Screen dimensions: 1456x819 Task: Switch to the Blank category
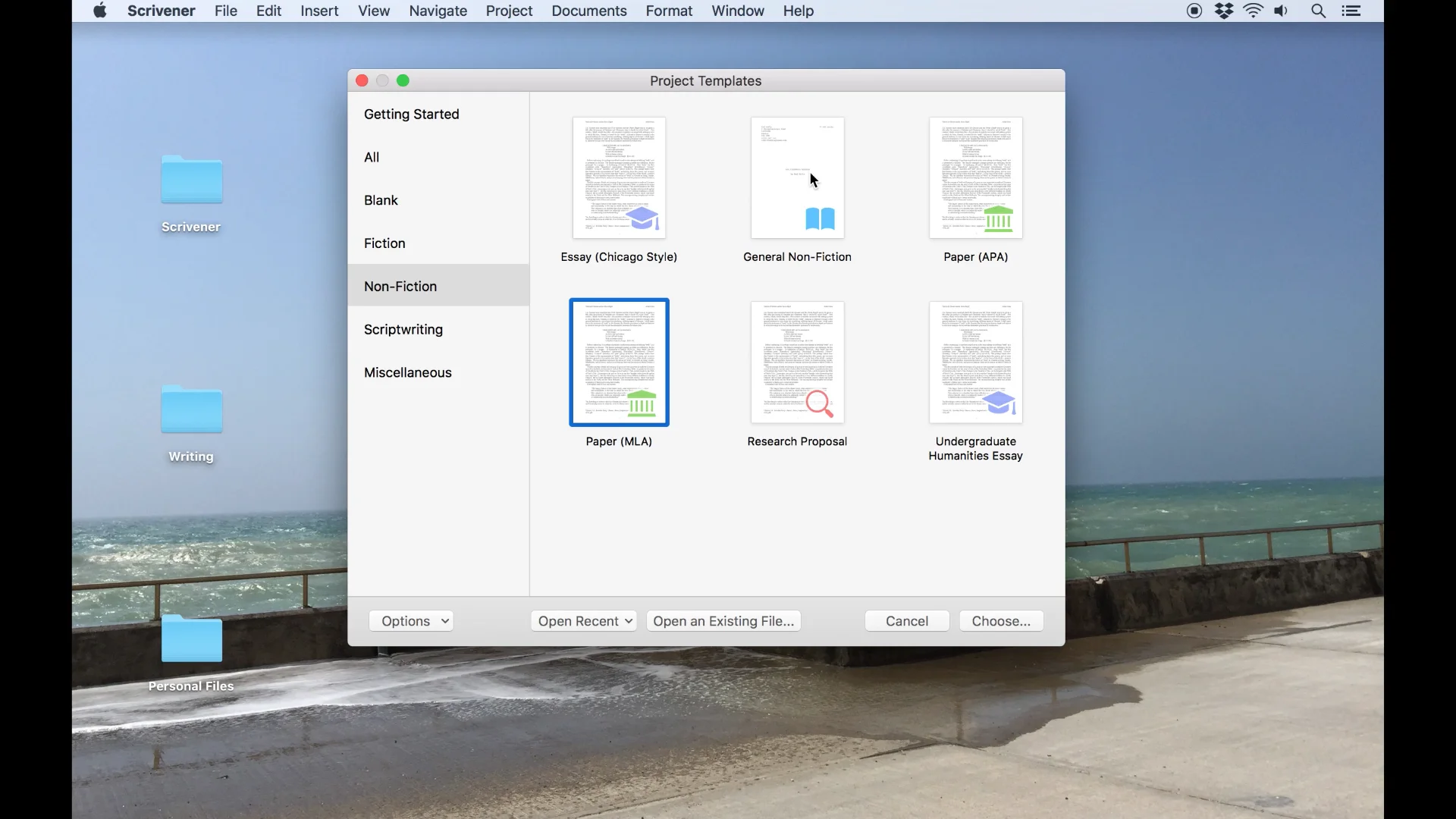coord(438,200)
